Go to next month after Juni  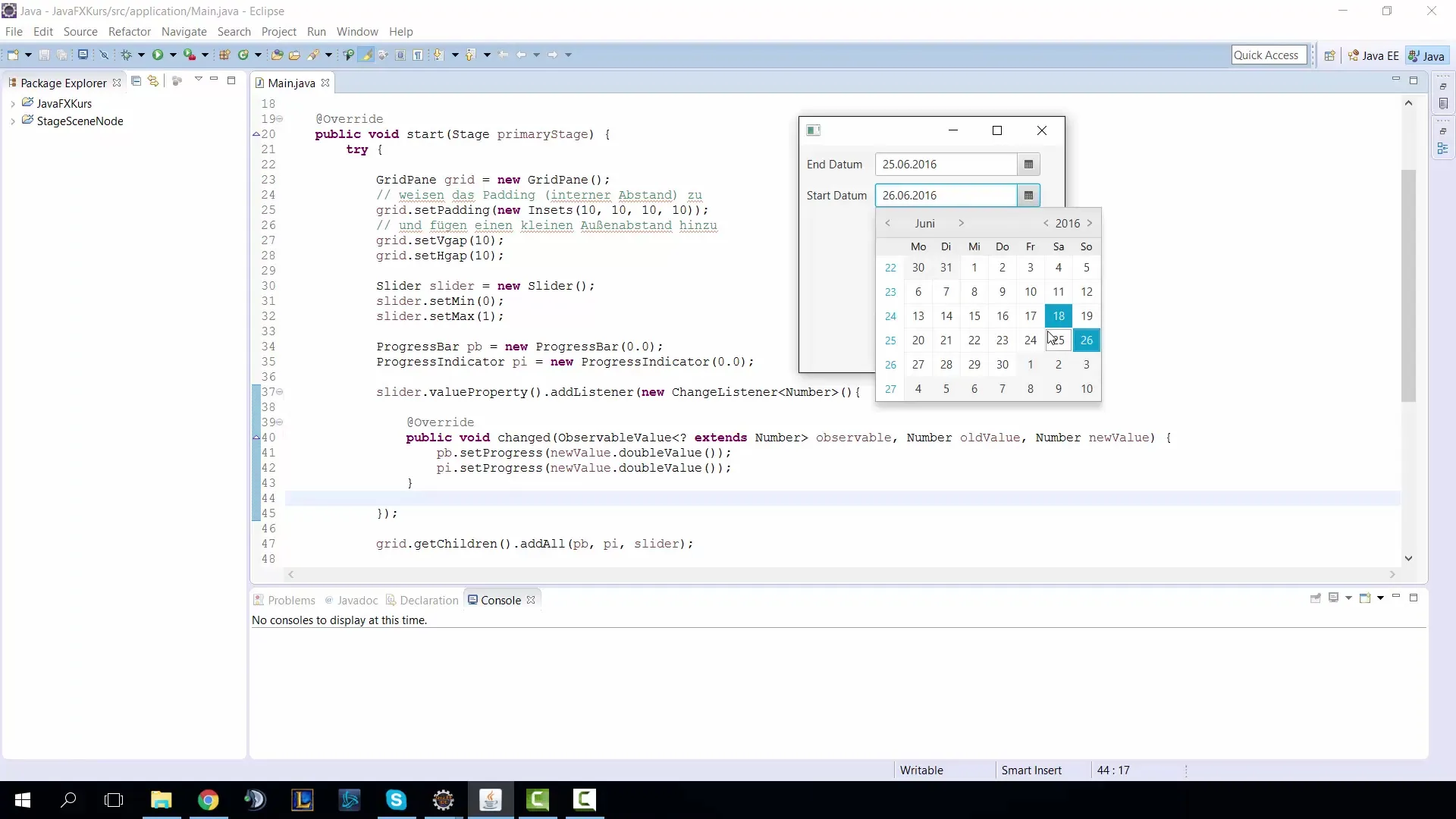(961, 223)
